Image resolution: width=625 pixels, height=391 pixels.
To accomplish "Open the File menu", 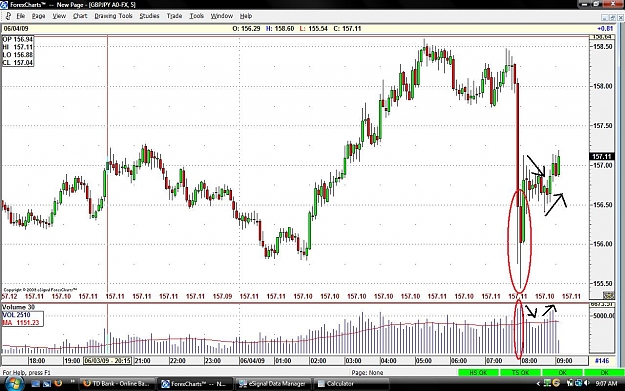I will [x=20, y=16].
